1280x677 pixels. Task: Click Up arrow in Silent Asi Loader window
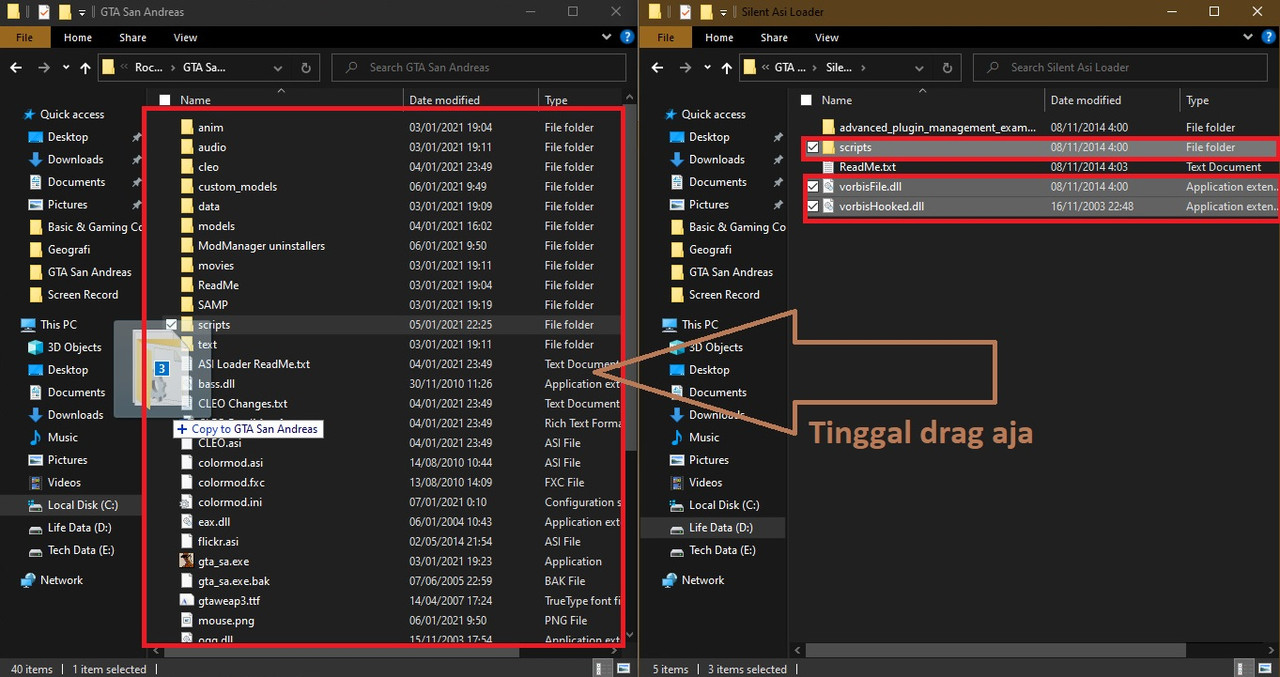coord(726,68)
